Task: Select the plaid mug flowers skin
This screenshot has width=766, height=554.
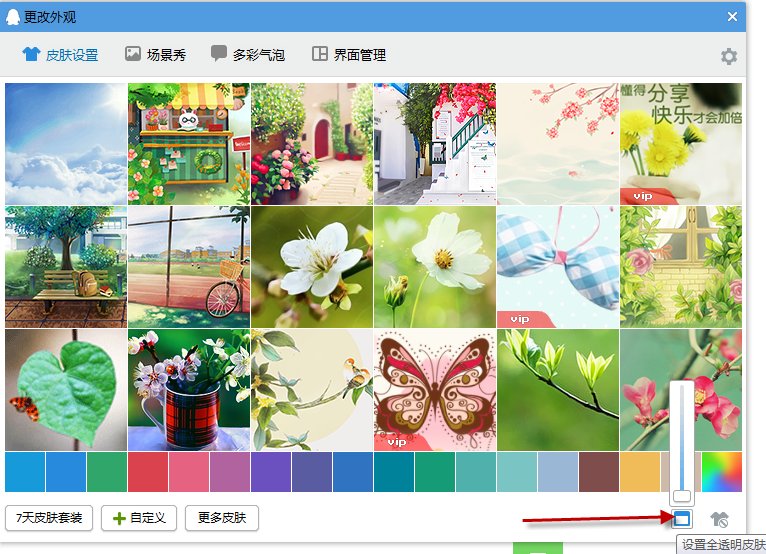Action: (x=189, y=390)
